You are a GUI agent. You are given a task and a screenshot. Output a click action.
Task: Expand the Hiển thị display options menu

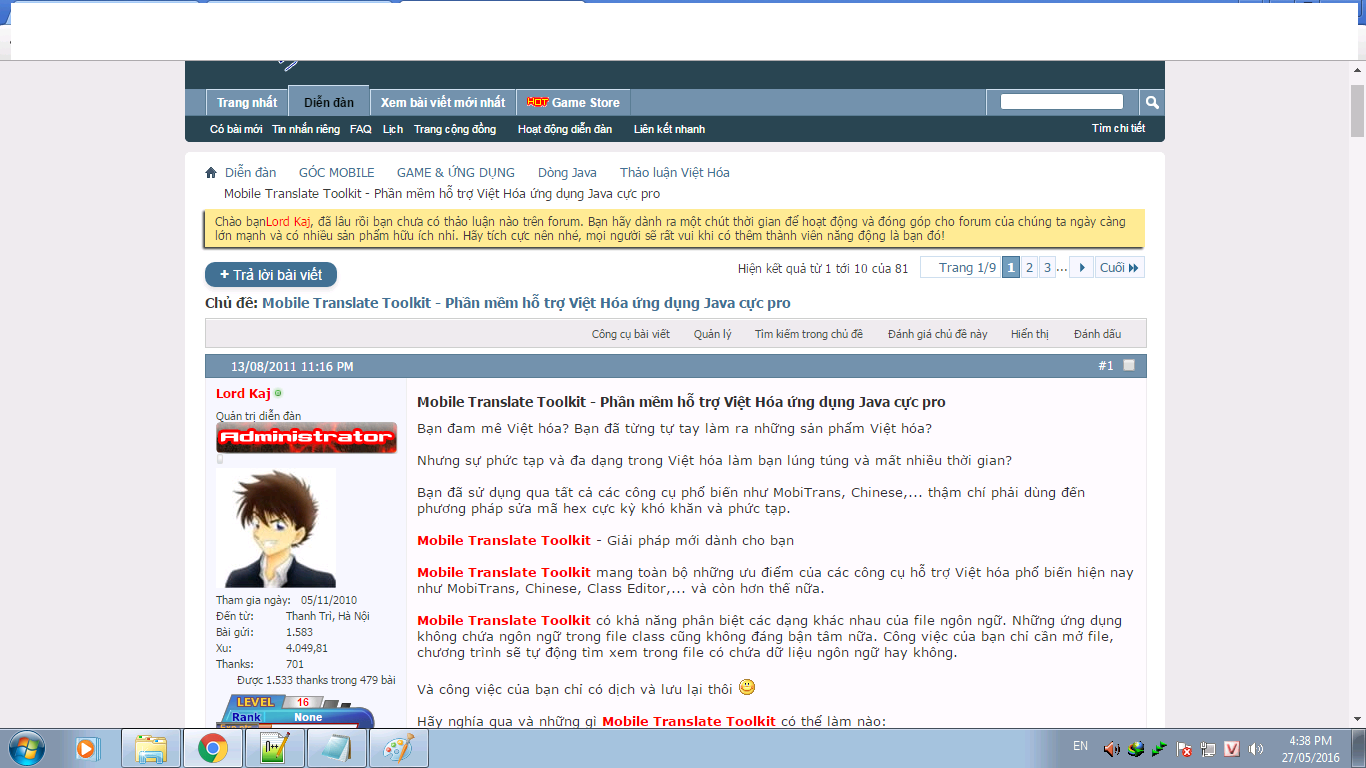tap(1029, 334)
